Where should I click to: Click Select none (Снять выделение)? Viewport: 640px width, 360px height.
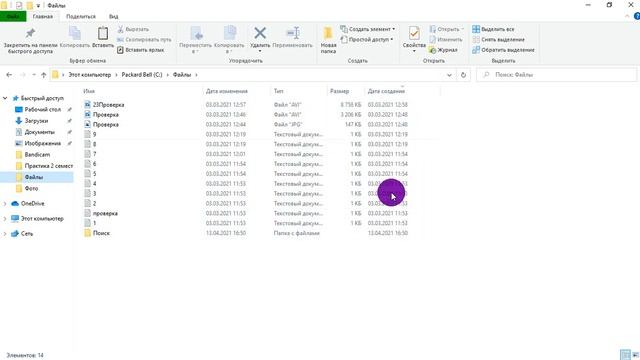point(498,40)
